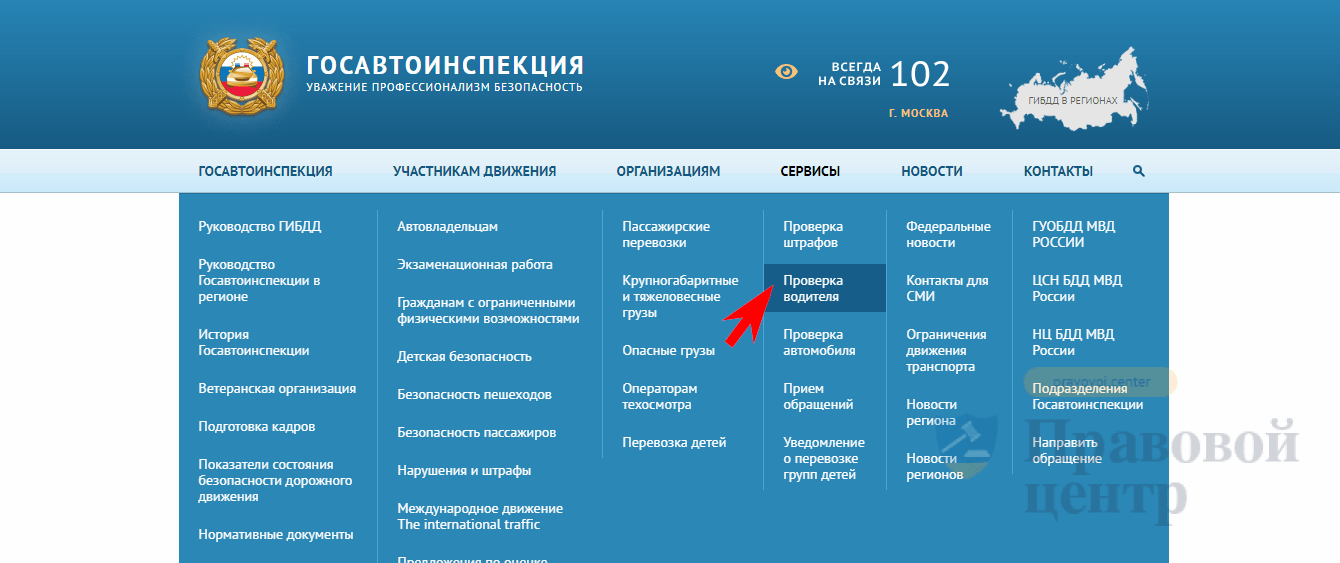Open Безопасность пешеходов

(x=474, y=395)
